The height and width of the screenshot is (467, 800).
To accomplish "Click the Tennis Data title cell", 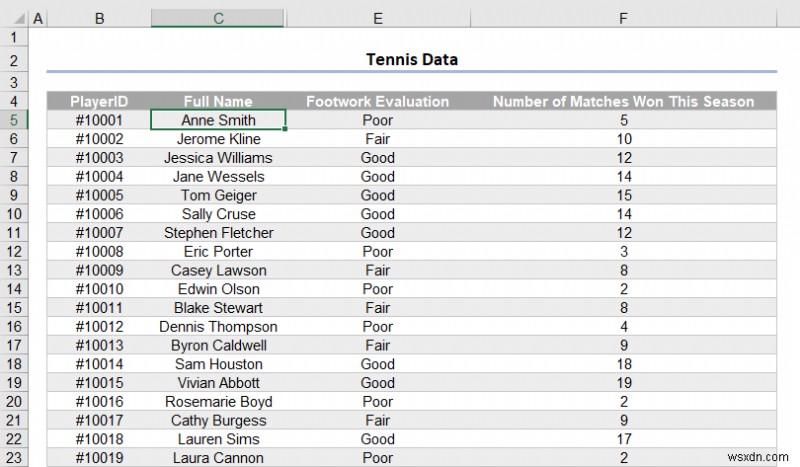I will (411, 60).
